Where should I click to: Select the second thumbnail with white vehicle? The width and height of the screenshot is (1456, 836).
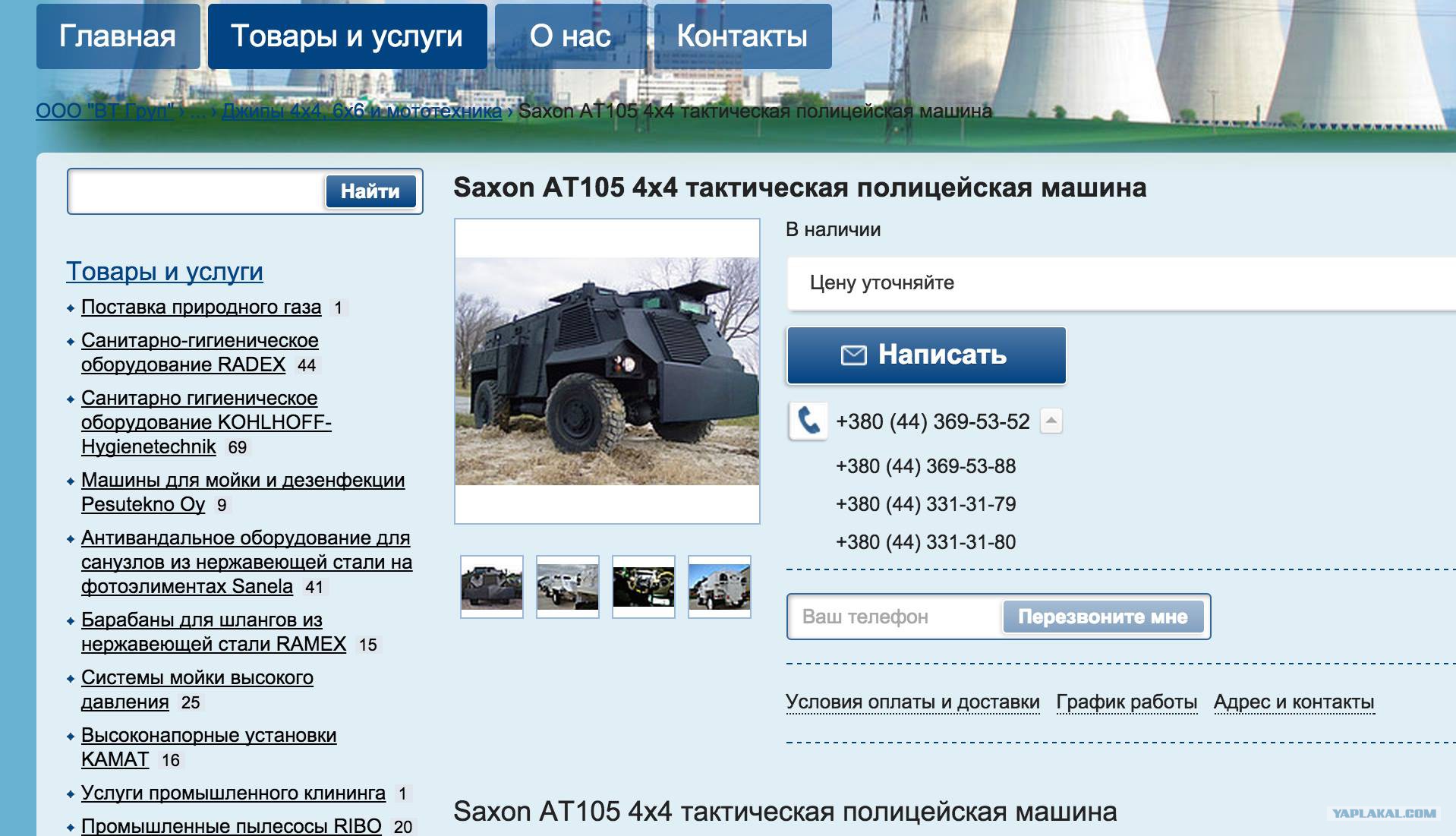568,587
